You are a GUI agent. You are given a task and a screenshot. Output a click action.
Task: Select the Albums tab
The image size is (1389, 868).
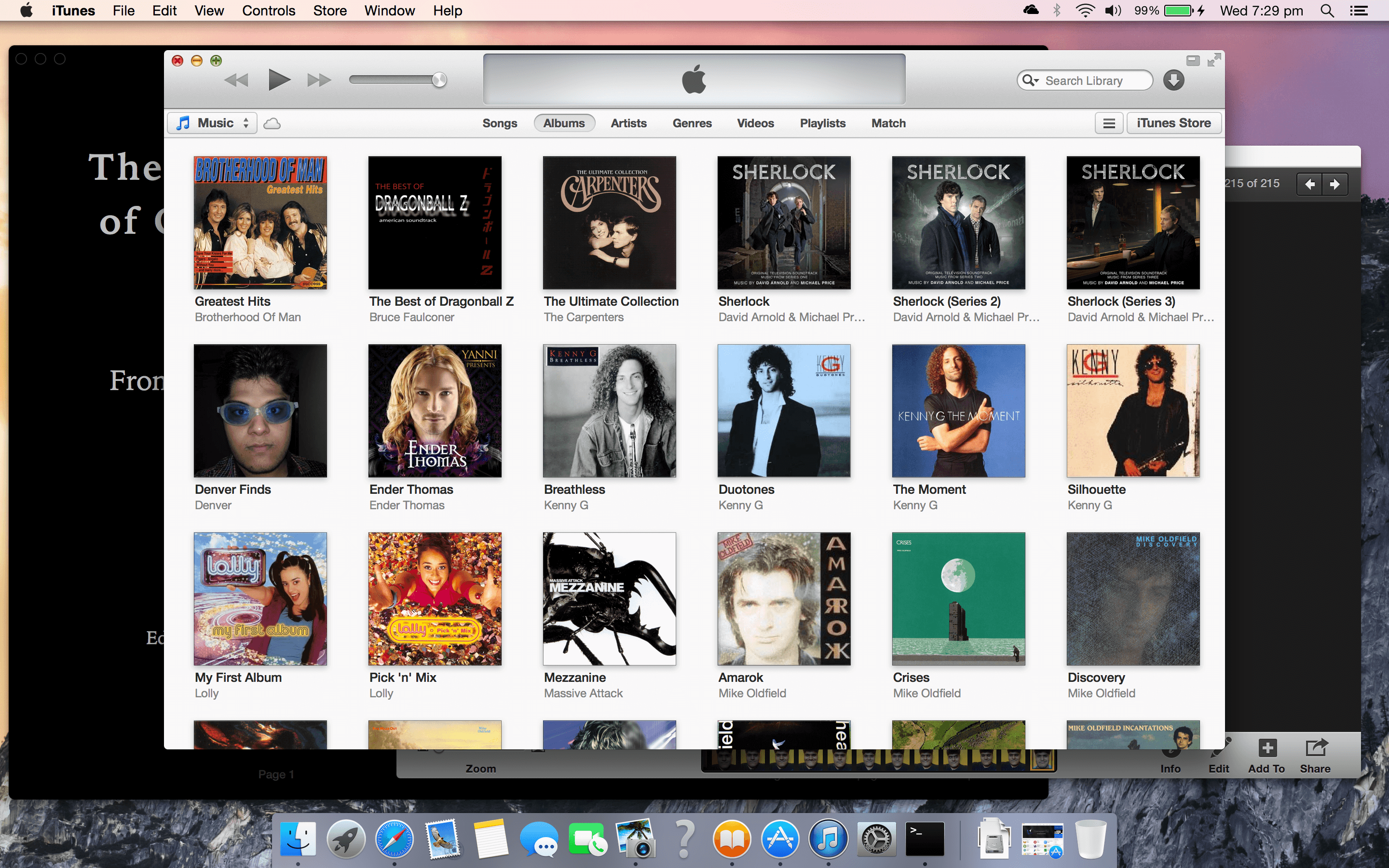pos(564,123)
